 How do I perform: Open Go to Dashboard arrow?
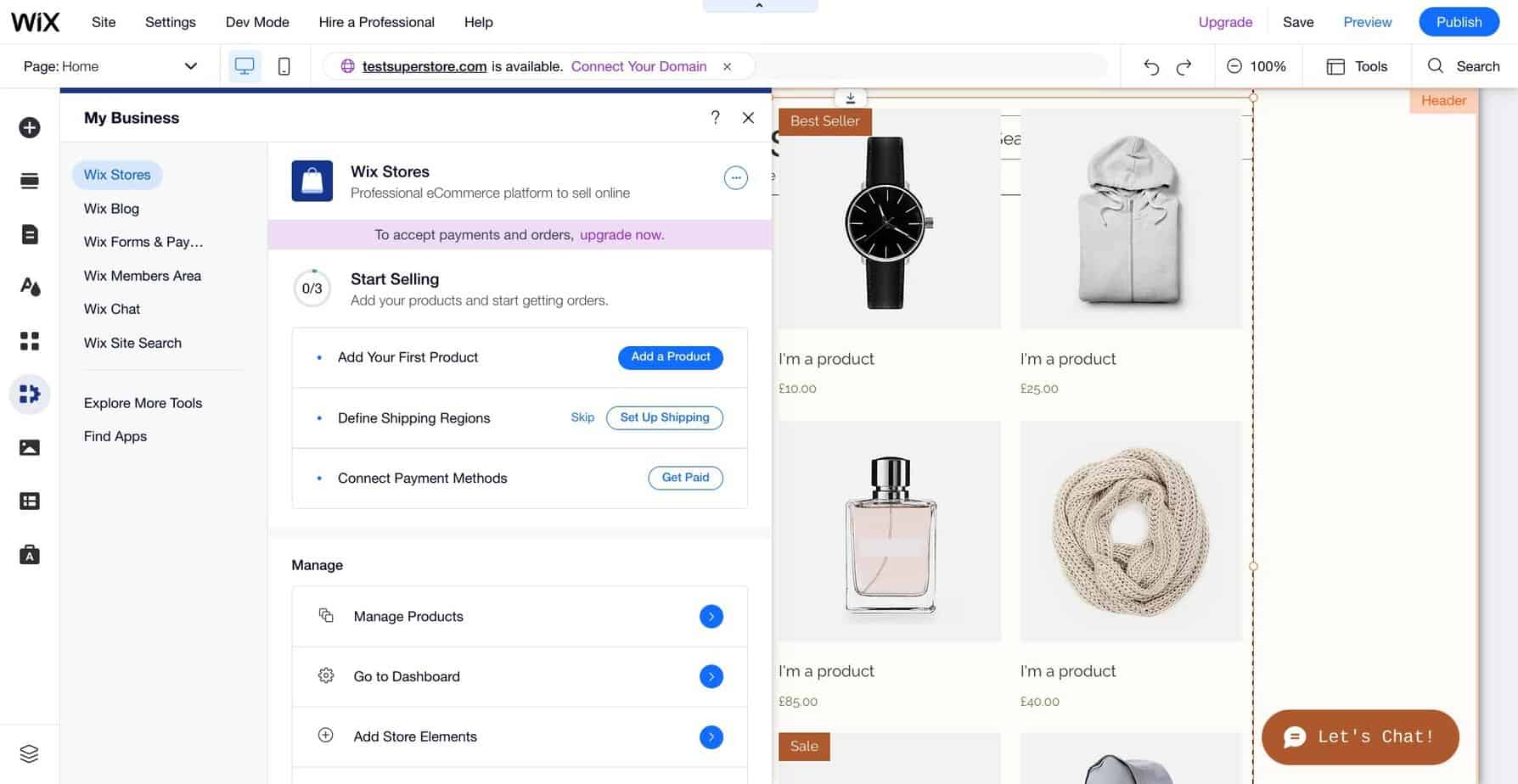pos(711,676)
